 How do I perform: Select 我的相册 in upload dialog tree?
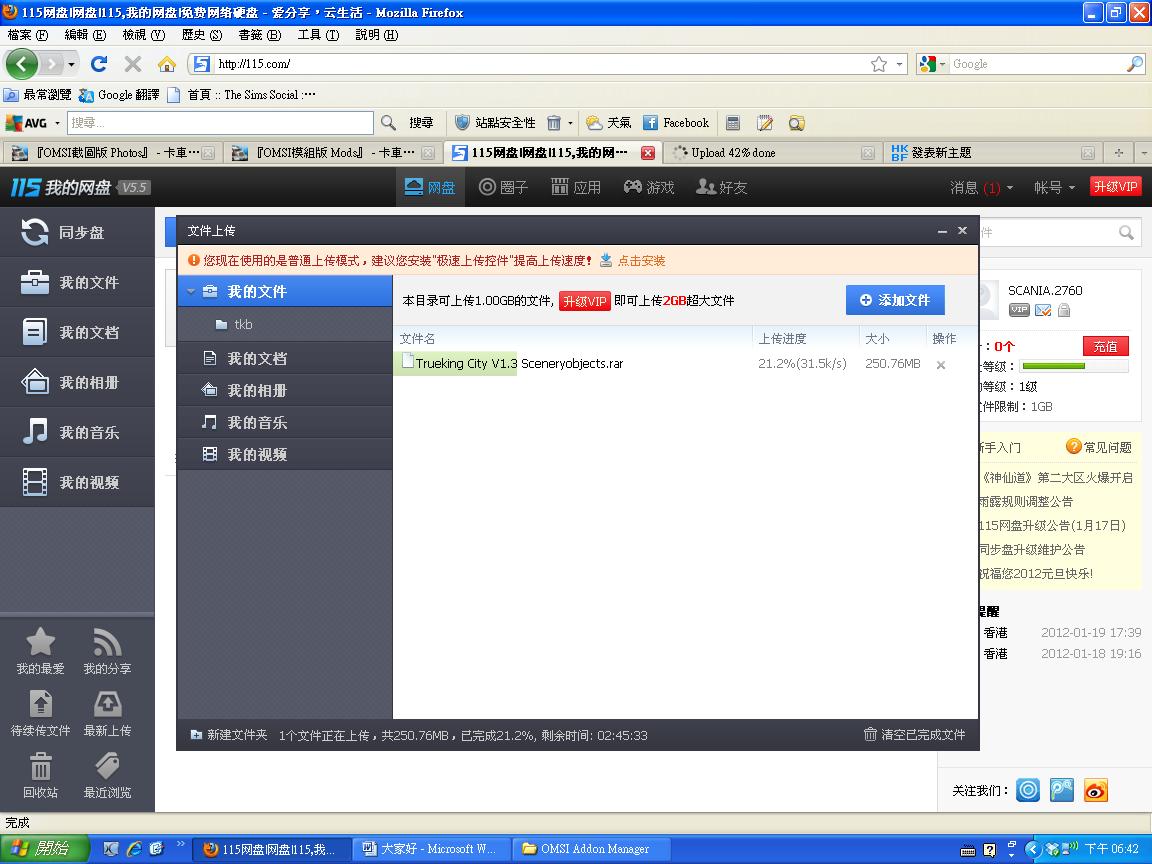click(285, 390)
